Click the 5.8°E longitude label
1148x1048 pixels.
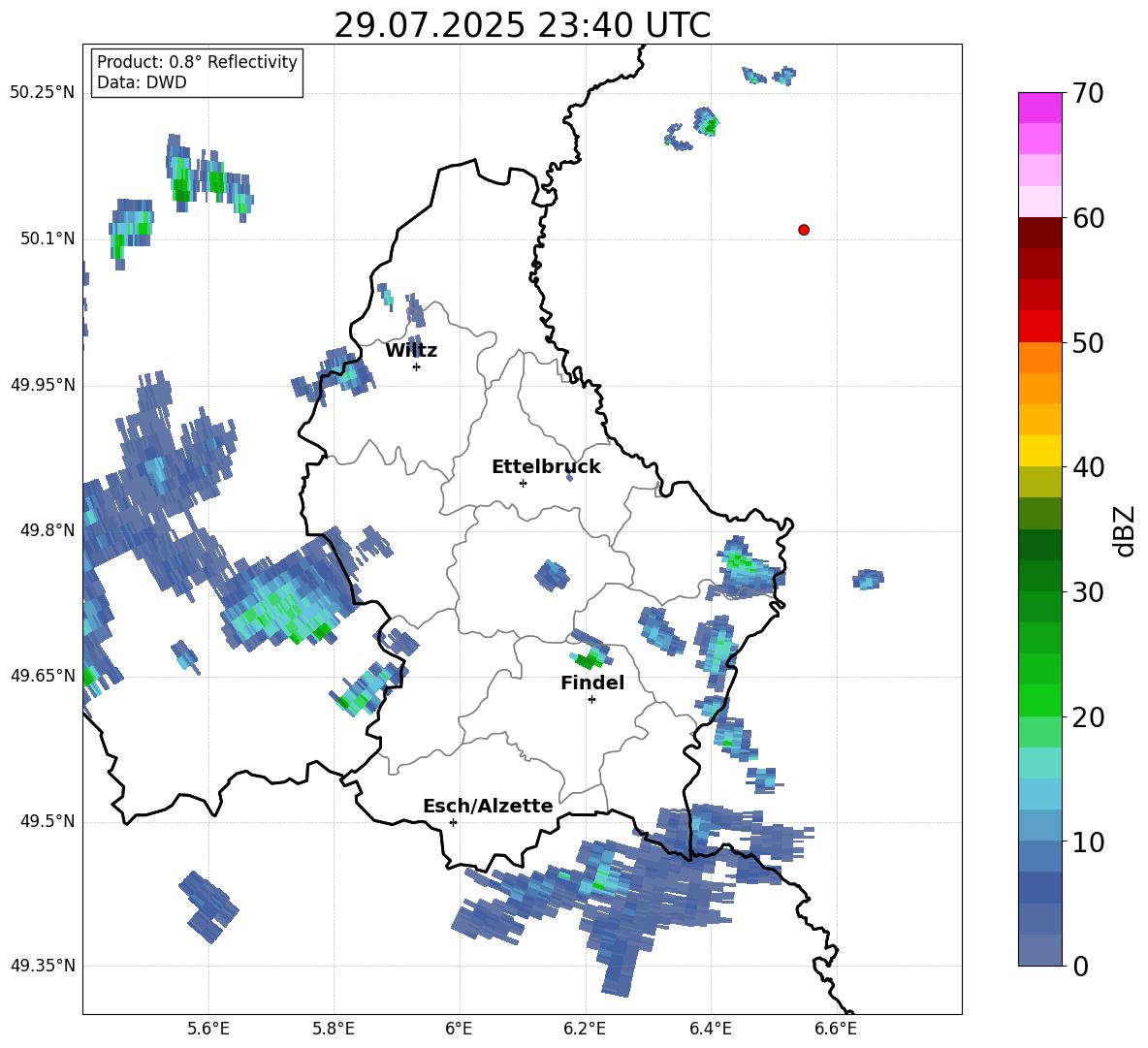click(x=334, y=1029)
